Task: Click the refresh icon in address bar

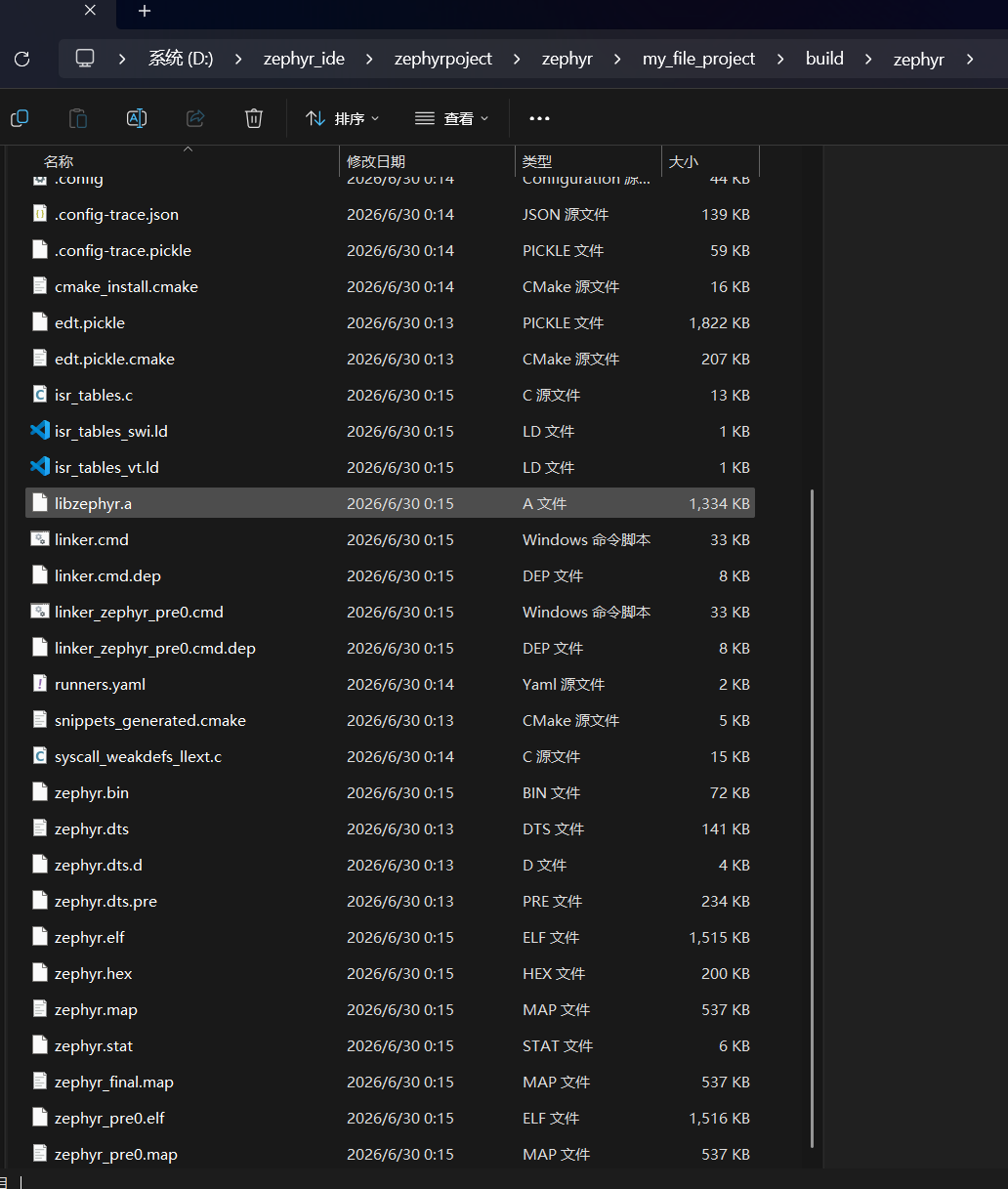Action: pos(22,59)
